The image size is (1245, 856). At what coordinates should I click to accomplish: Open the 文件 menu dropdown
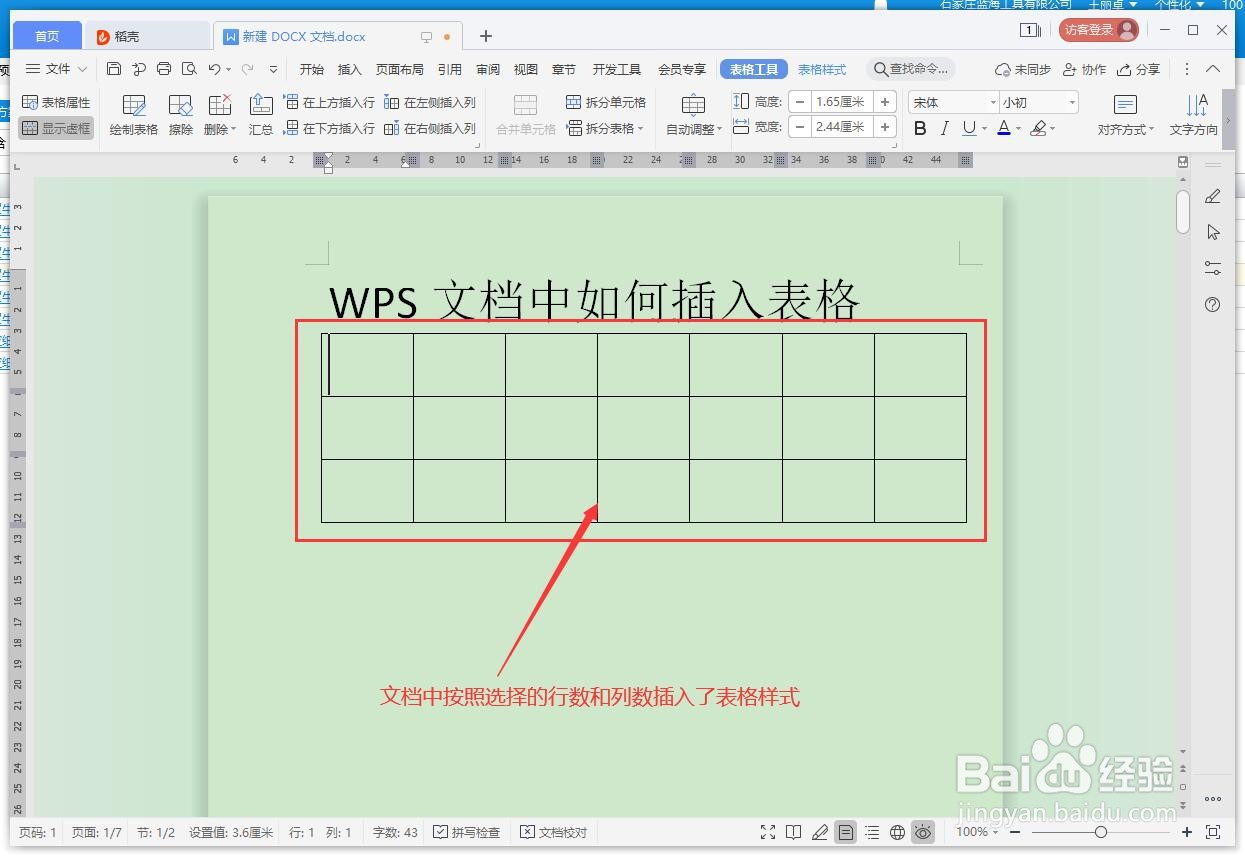point(56,69)
